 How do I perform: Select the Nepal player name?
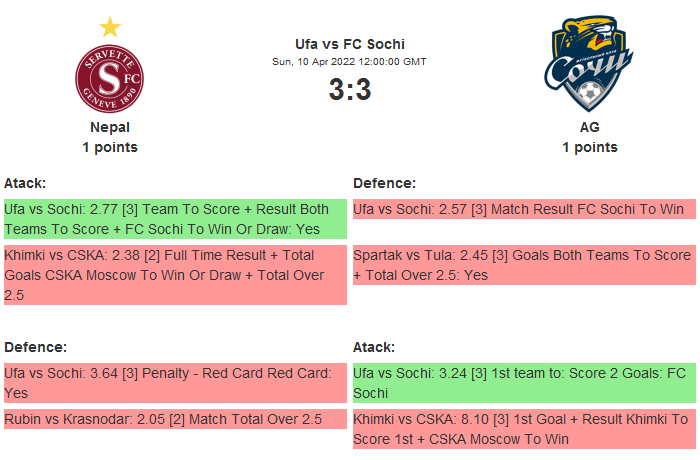(x=110, y=127)
